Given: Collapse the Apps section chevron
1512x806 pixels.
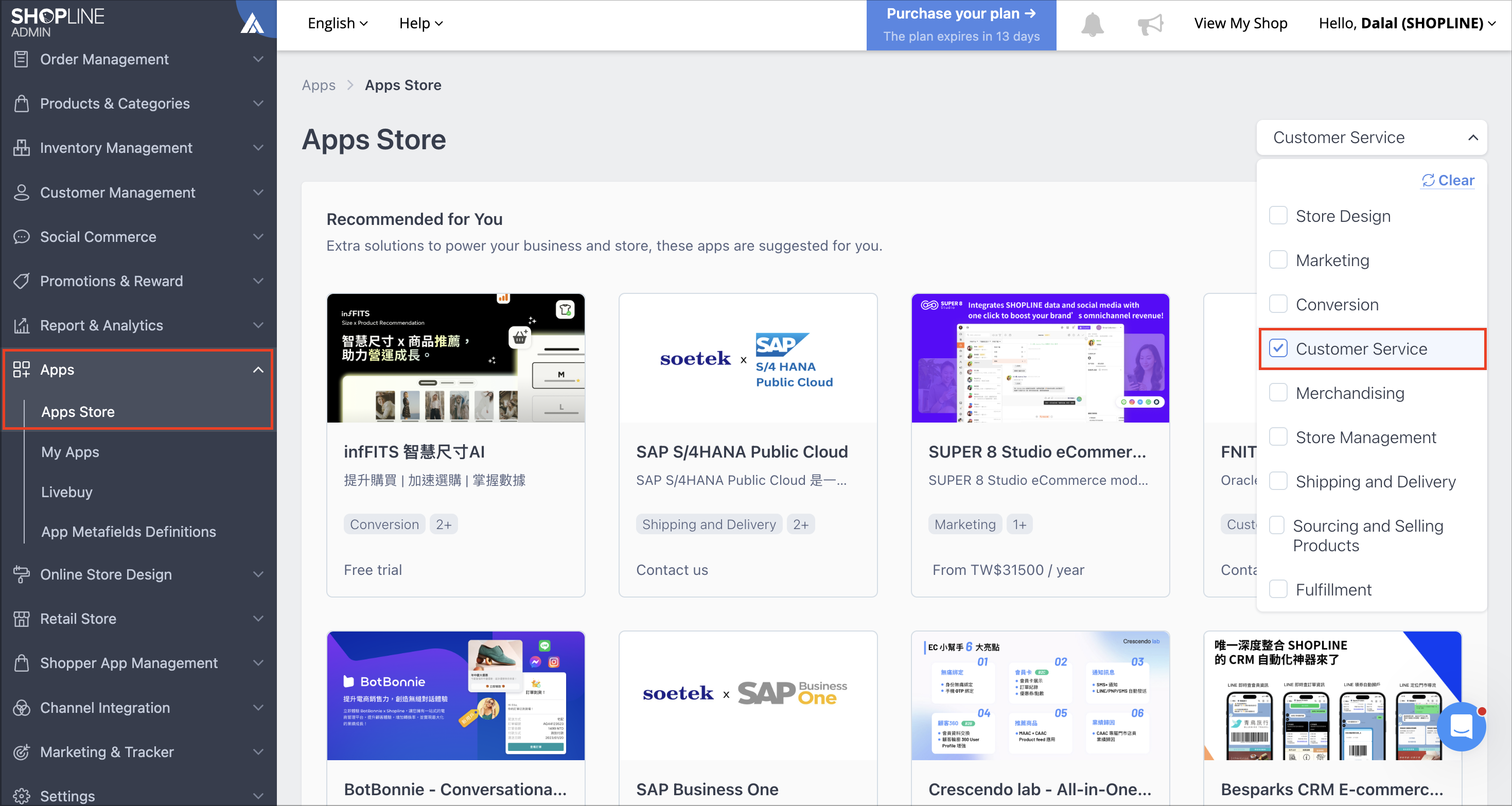Looking at the screenshot, I should point(258,369).
